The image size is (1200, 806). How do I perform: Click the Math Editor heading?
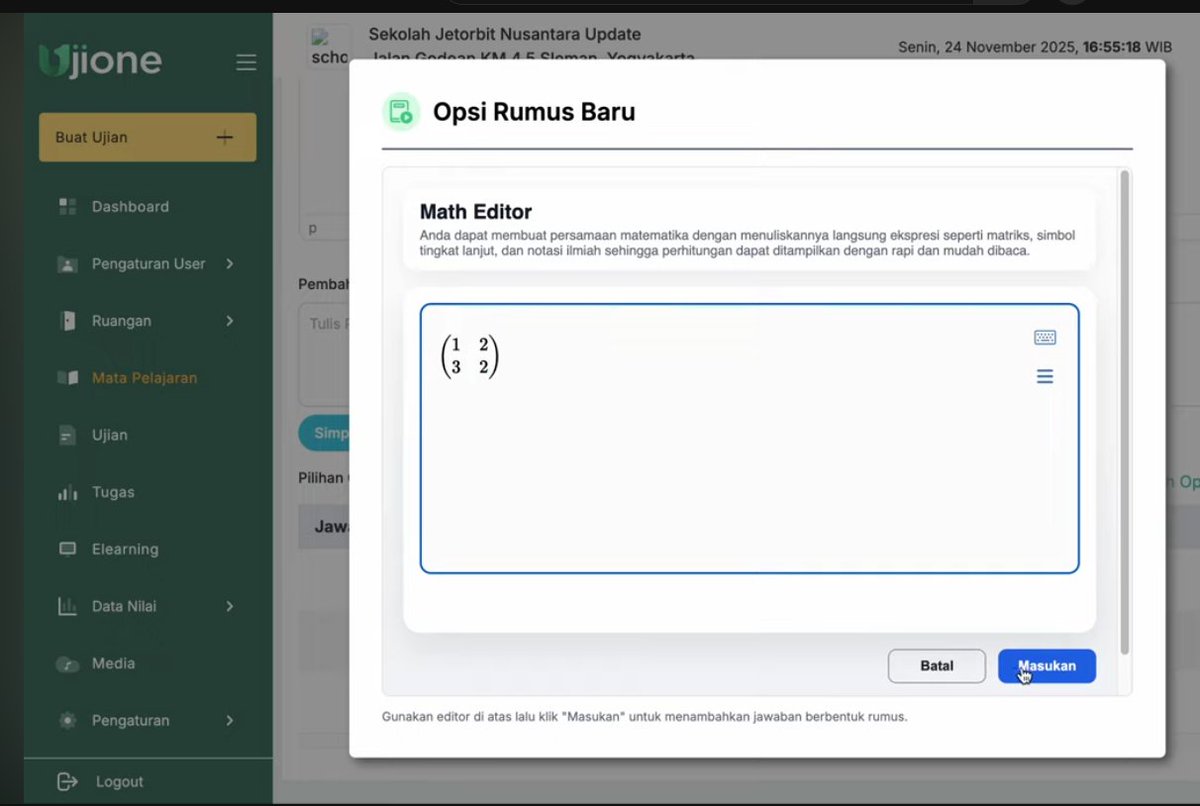tap(476, 212)
